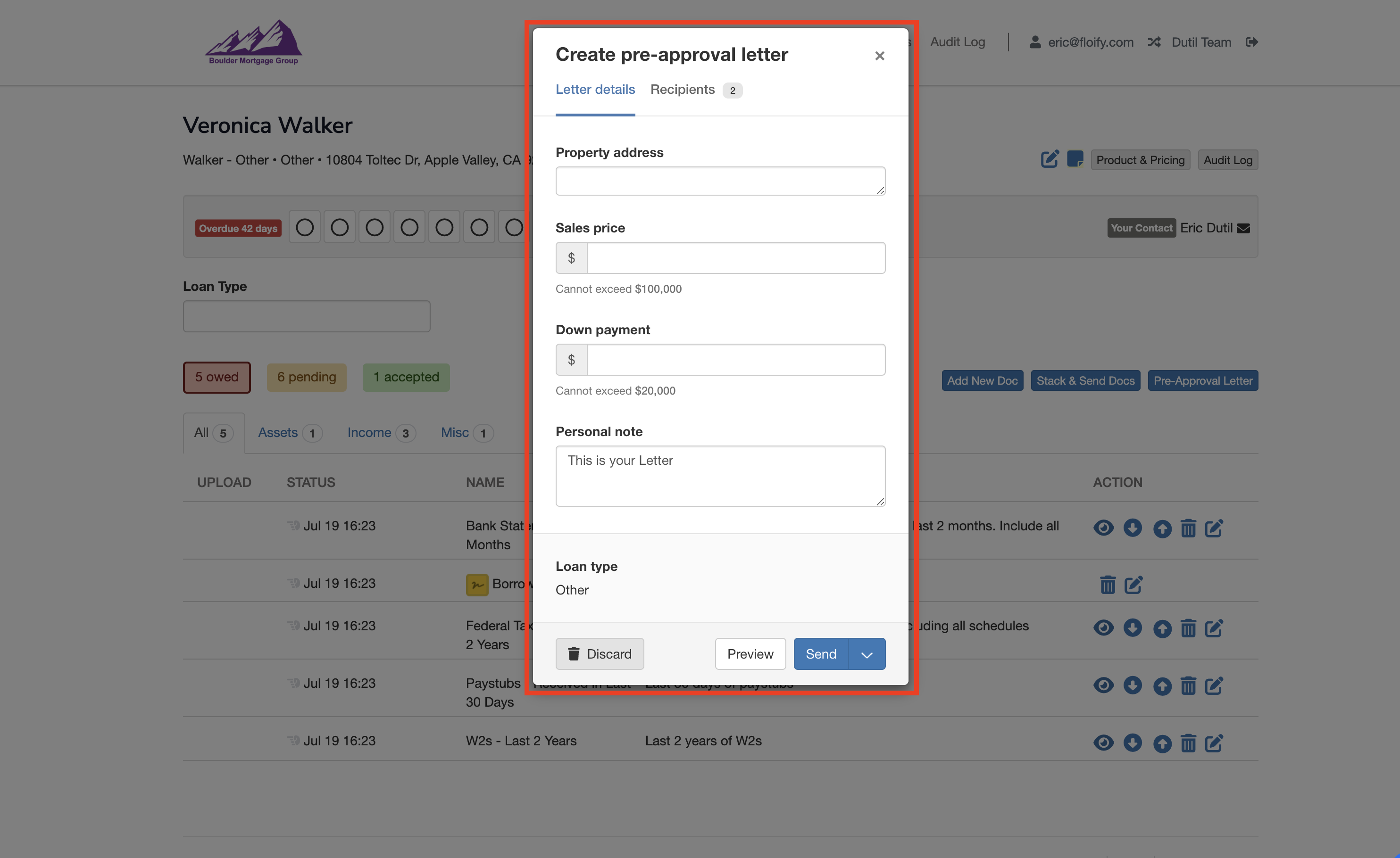Click the blue sticky note icon

(x=1075, y=159)
